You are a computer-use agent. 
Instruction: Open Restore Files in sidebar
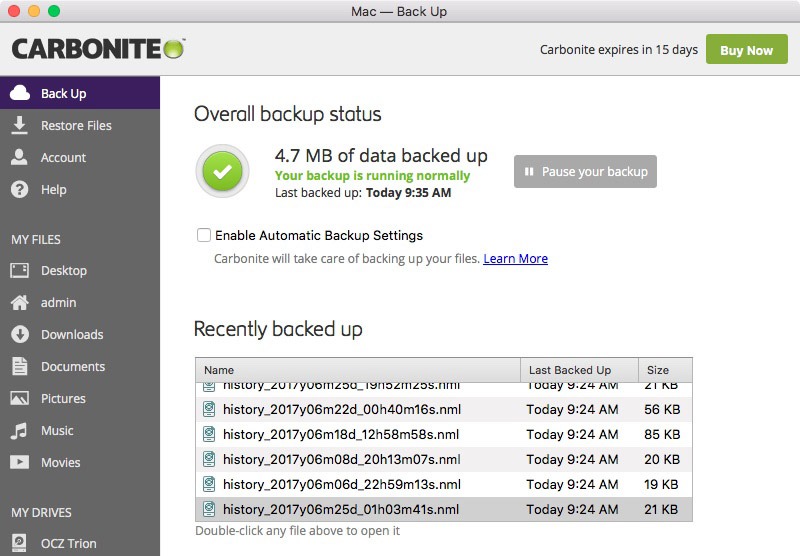[80, 125]
